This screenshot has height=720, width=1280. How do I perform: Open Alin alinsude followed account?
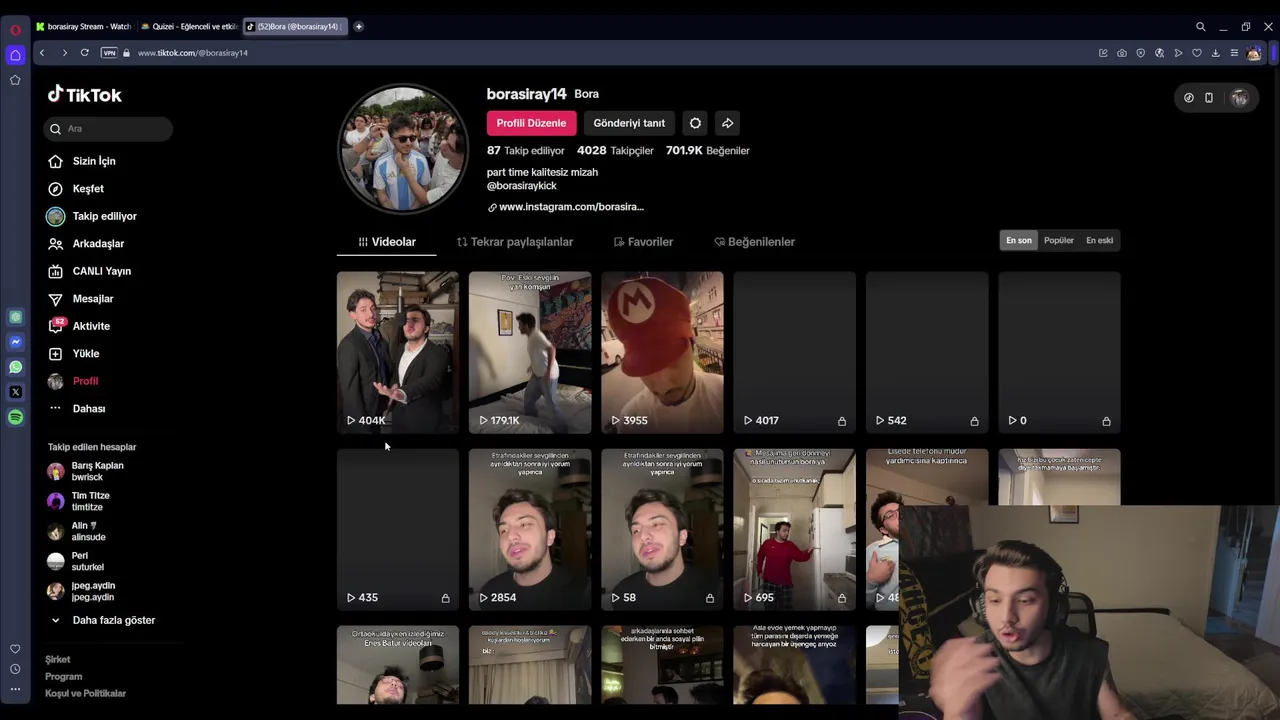coord(77,531)
